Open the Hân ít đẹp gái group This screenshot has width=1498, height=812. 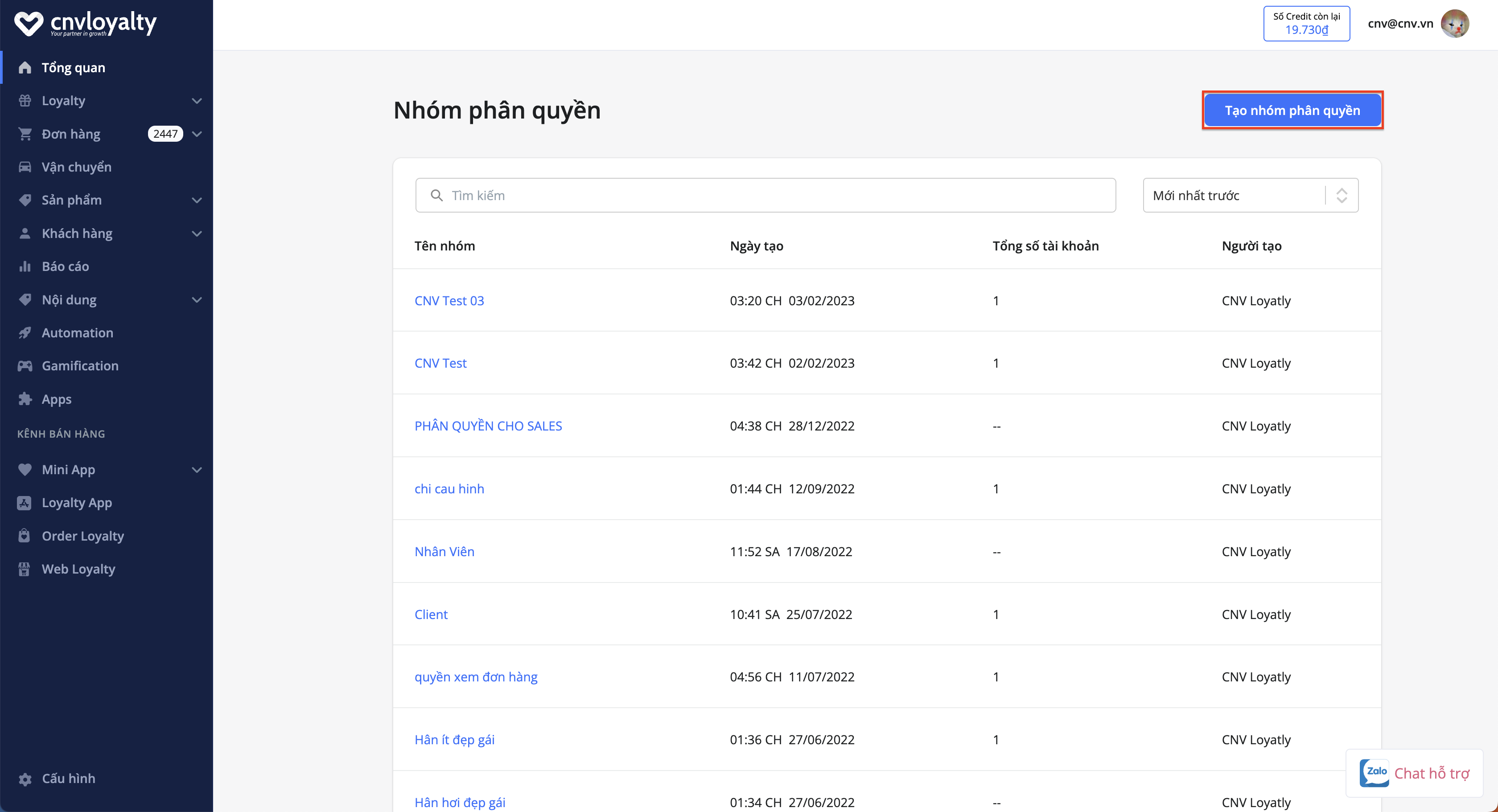(454, 740)
